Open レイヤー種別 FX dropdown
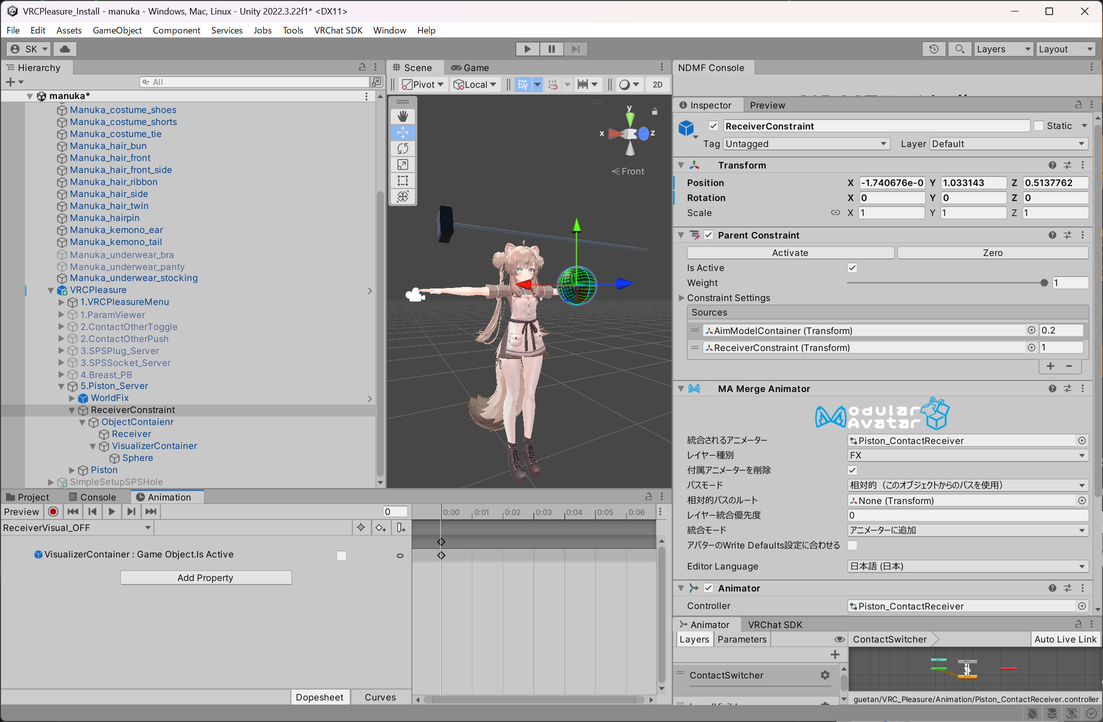Viewport: 1103px width, 722px height. tap(967, 455)
